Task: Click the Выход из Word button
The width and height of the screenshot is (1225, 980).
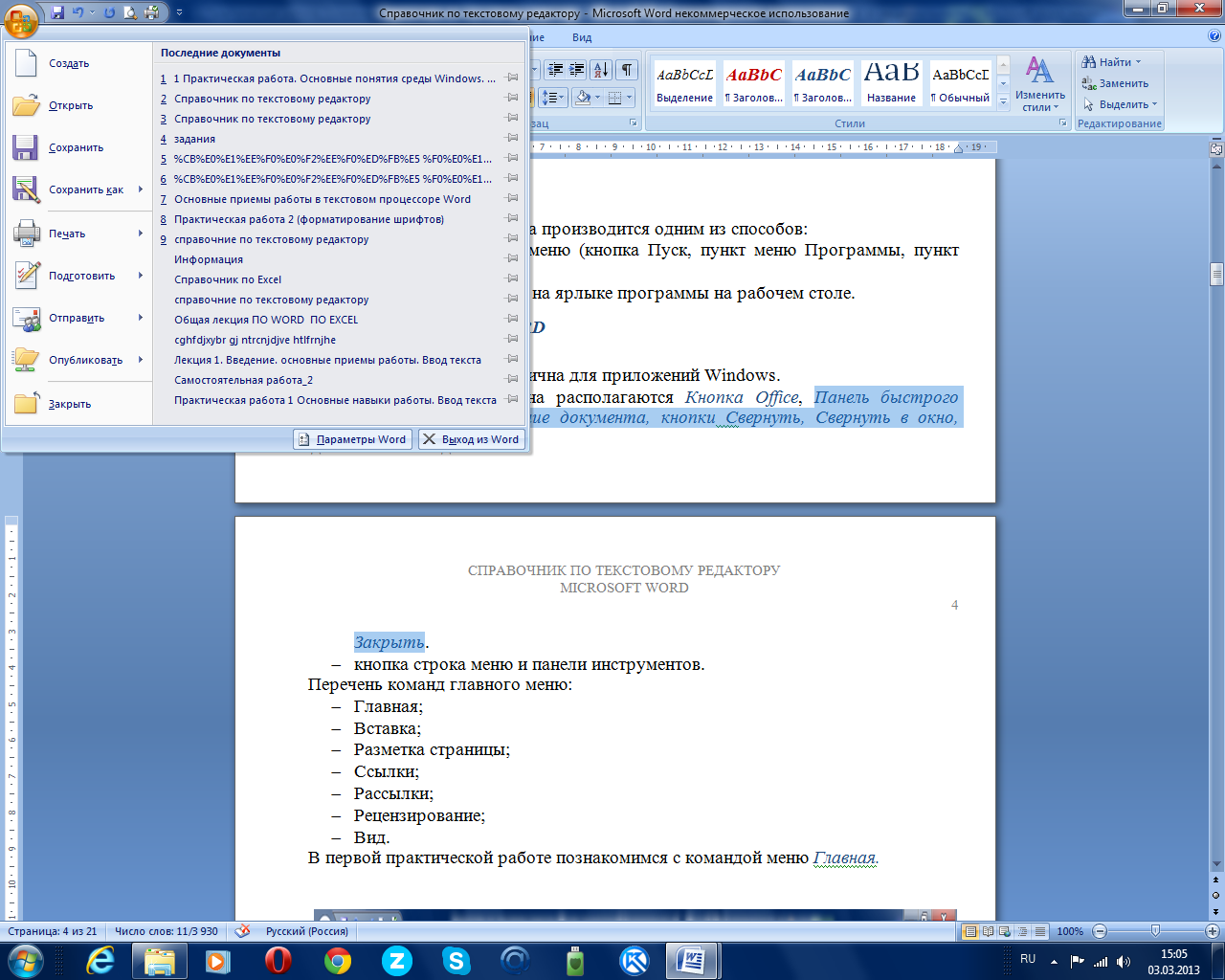Action: pyautogui.click(x=472, y=439)
